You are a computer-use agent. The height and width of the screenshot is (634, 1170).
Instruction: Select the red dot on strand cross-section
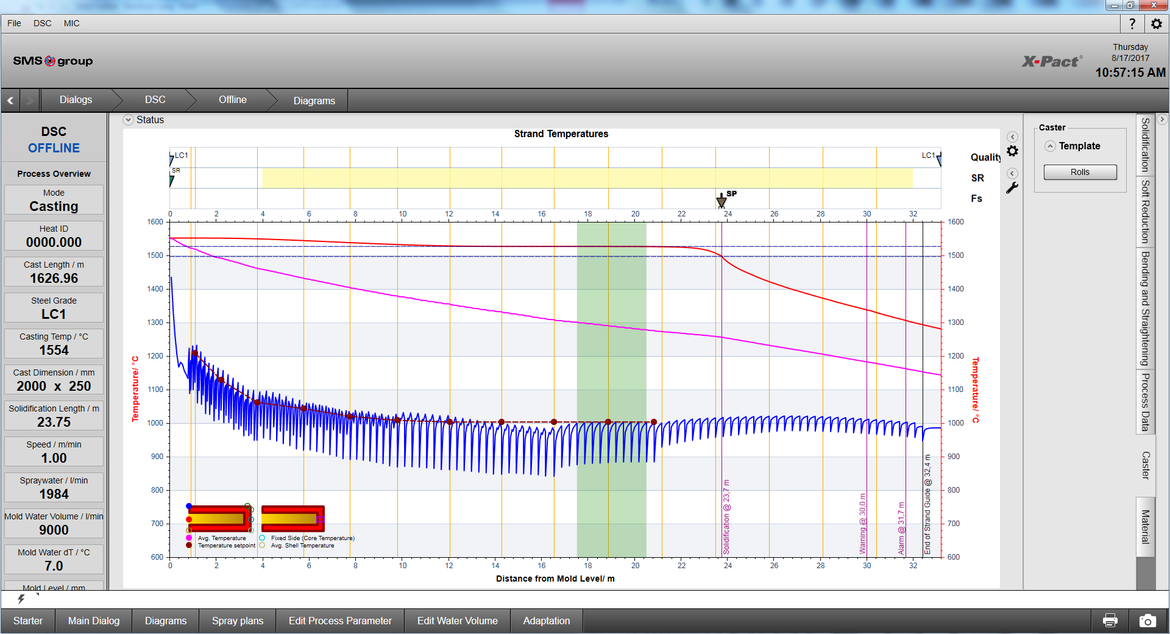[x=190, y=519]
